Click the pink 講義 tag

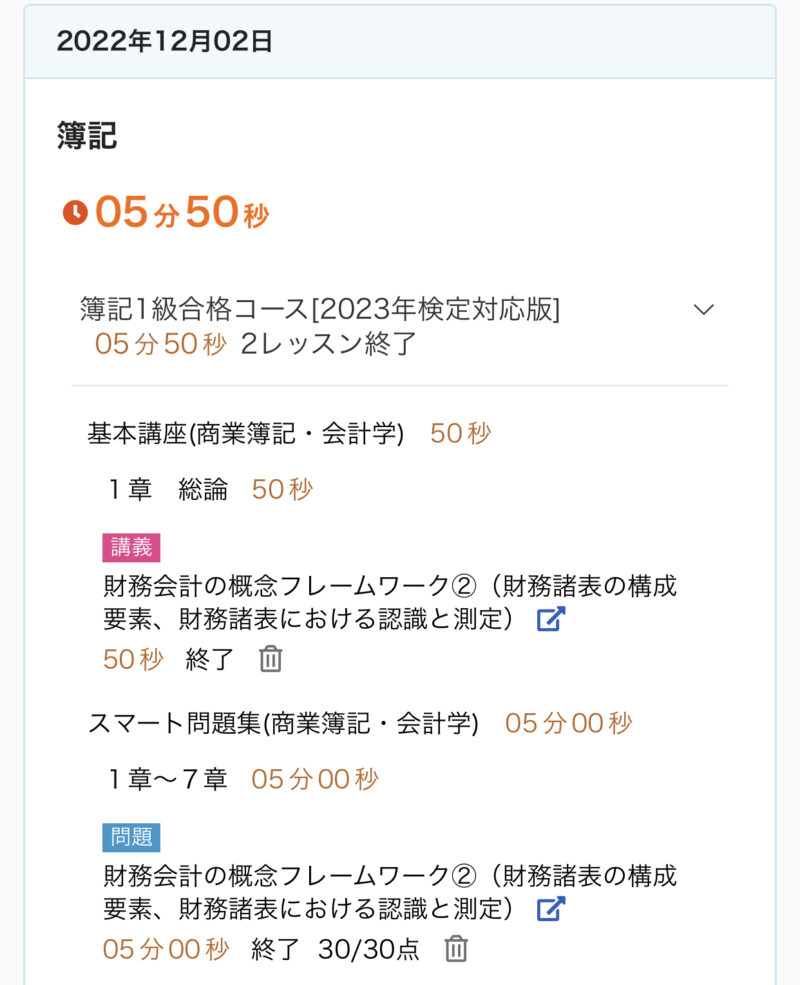pos(131,548)
